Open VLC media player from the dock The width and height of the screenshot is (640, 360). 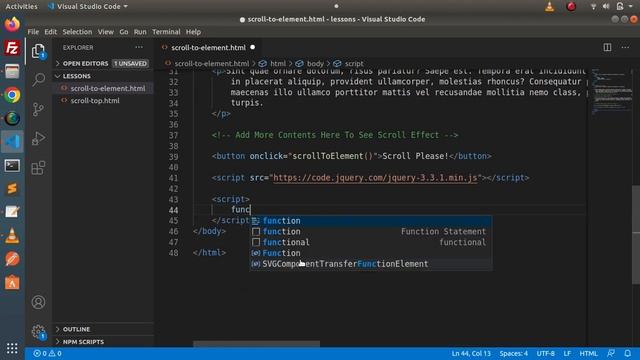click(x=12, y=236)
